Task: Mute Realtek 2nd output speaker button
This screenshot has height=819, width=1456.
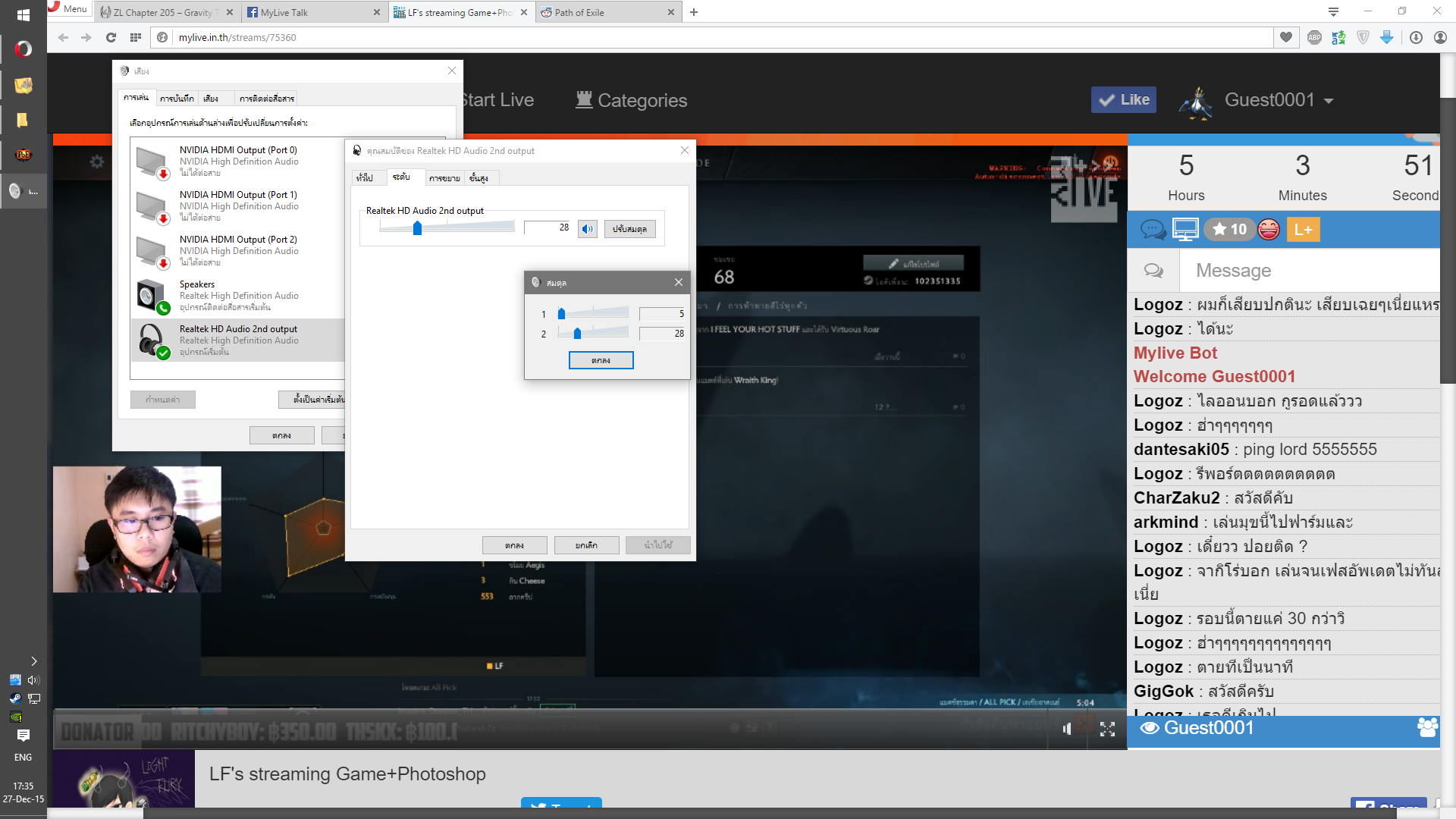Action: (x=587, y=228)
